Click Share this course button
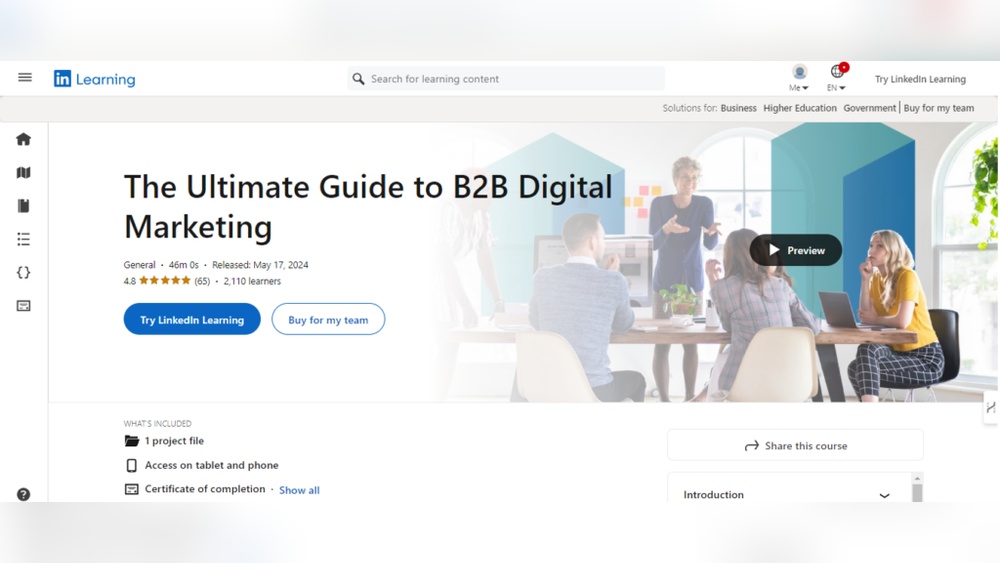Viewport: 1000px width, 563px height. click(x=795, y=445)
